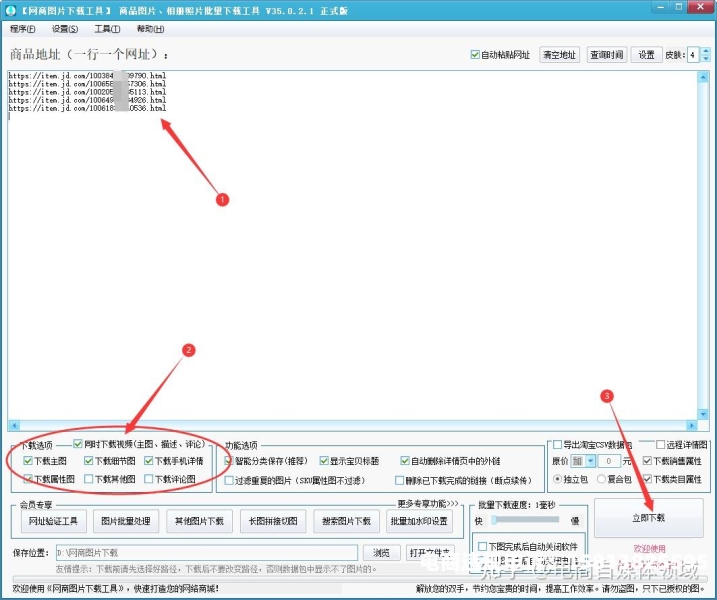Uncheck the 下载手机详情 checkbox
Viewport: 717px width, 600px height.
coord(149,461)
